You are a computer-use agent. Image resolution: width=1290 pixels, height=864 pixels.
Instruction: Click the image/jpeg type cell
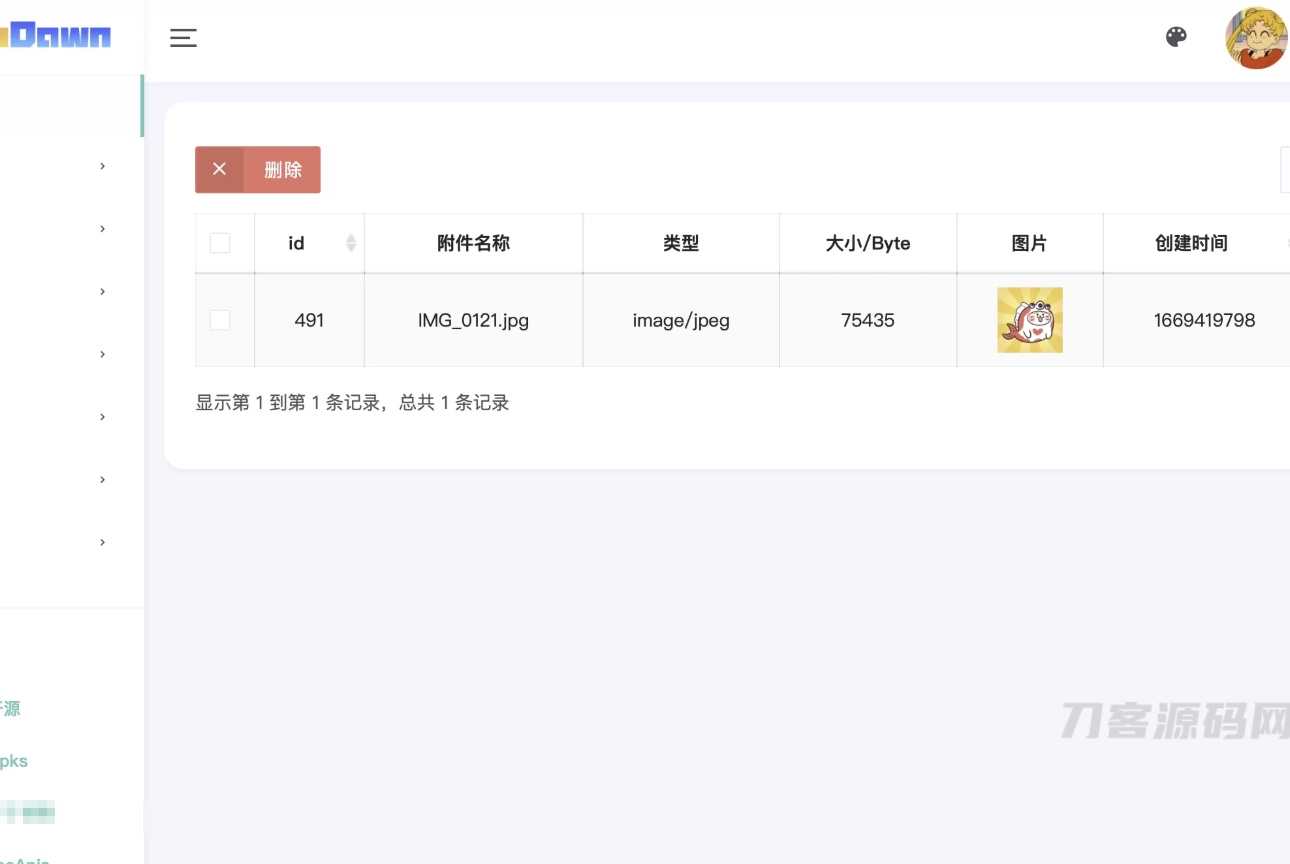point(681,321)
